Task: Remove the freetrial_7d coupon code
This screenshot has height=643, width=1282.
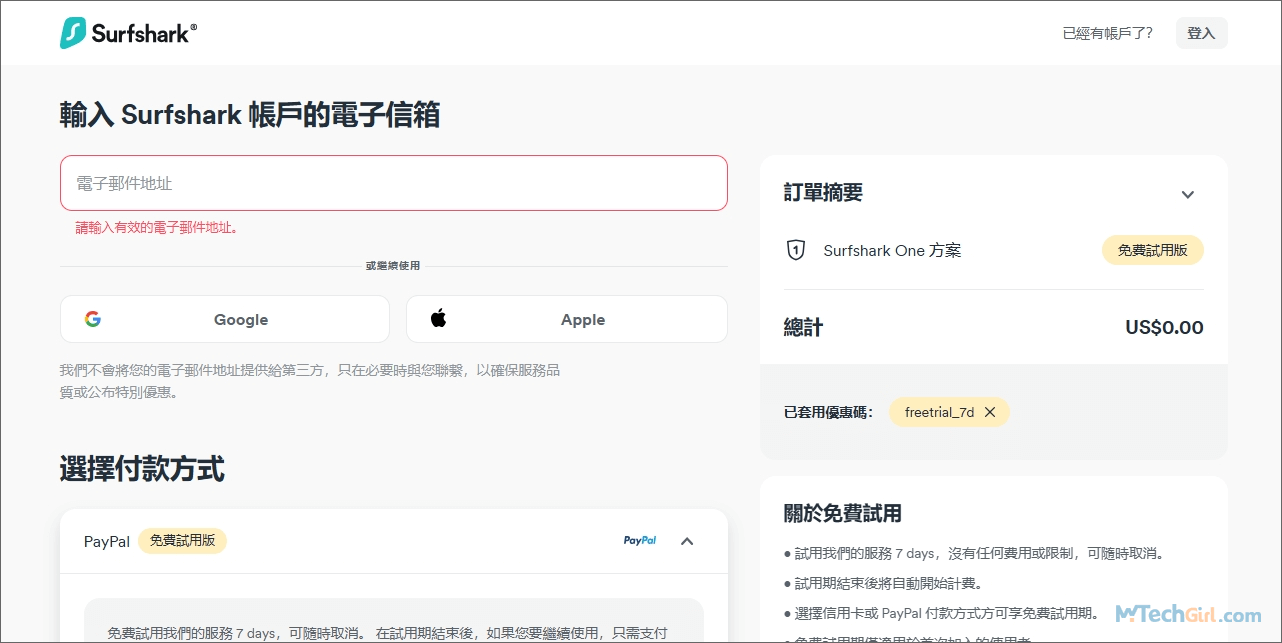Action: coord(990,412)
